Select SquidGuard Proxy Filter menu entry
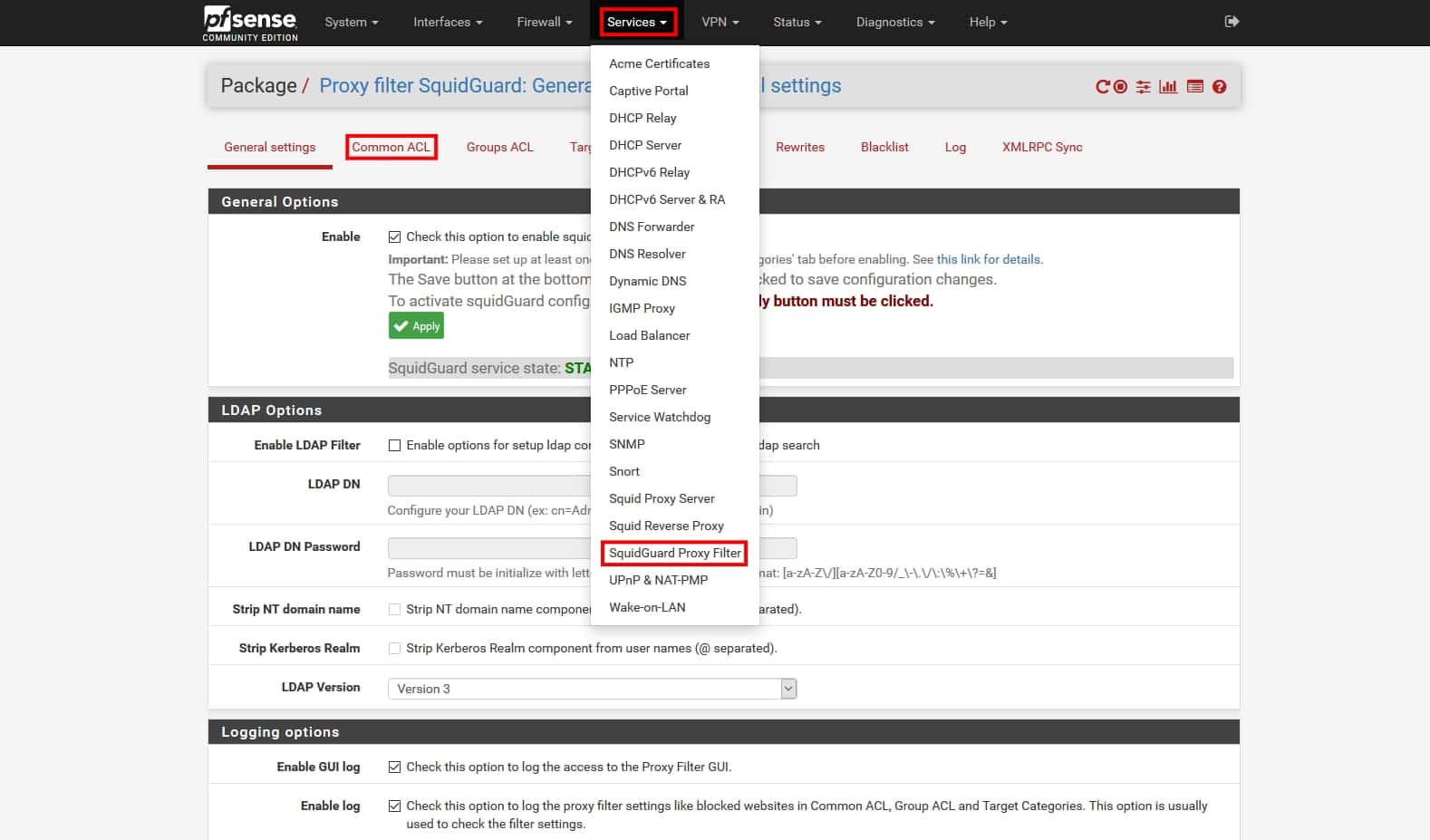1430x840 pixels. (x=675, y=553)
